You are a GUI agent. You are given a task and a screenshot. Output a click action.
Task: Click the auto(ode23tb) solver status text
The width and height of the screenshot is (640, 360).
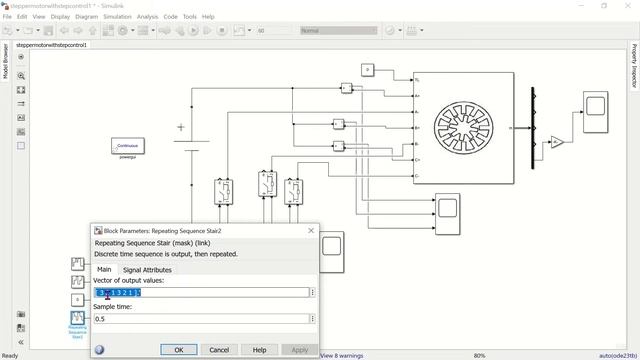[x=618, y=356]
